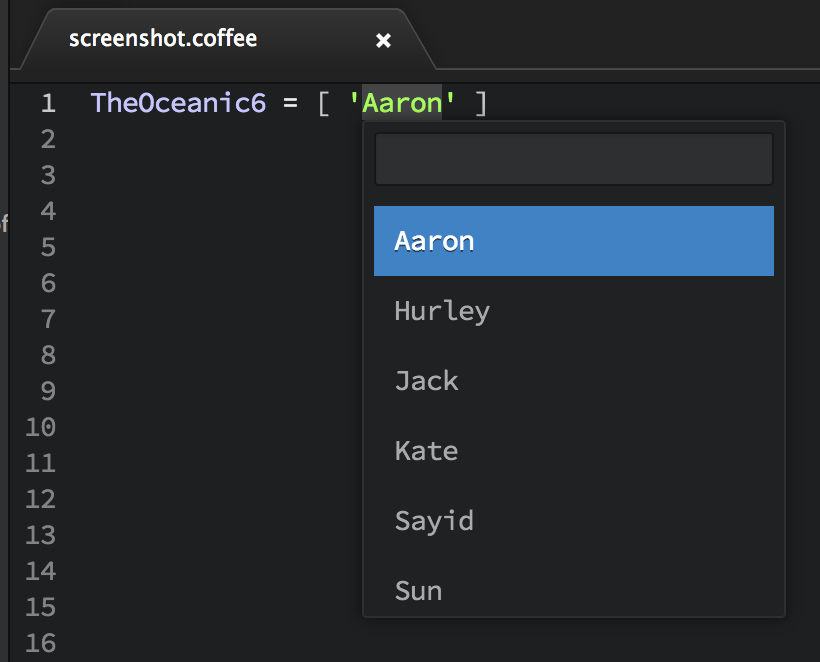
Task: Place cursor after the closing bracket
Action: [x=489, y=103]
